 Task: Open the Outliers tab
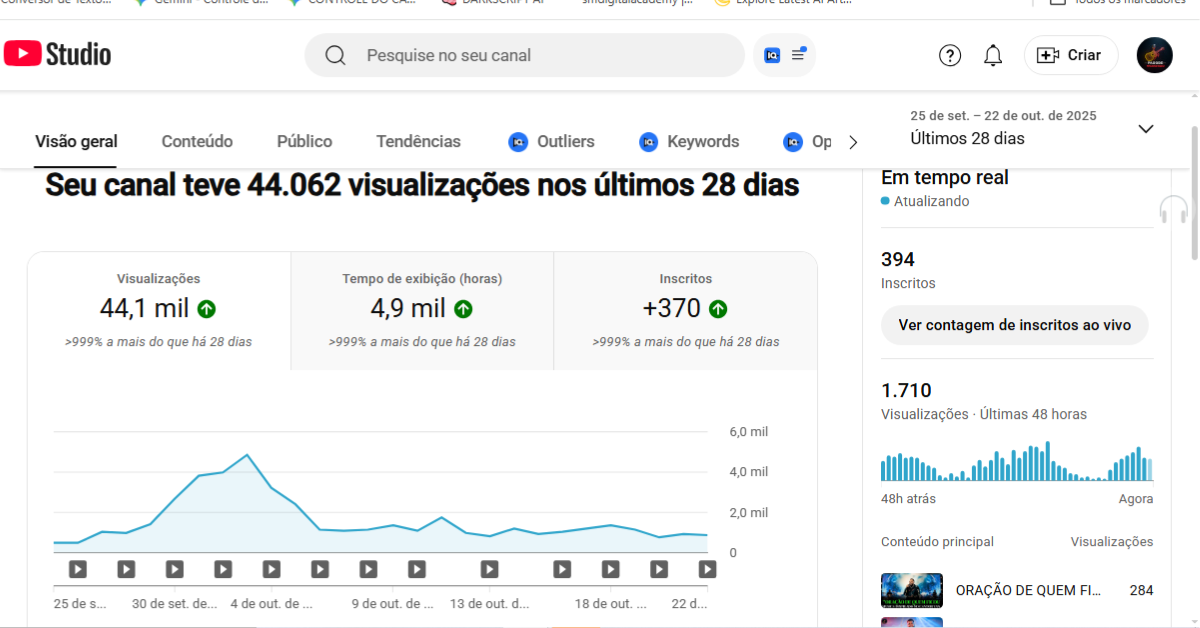551,142
